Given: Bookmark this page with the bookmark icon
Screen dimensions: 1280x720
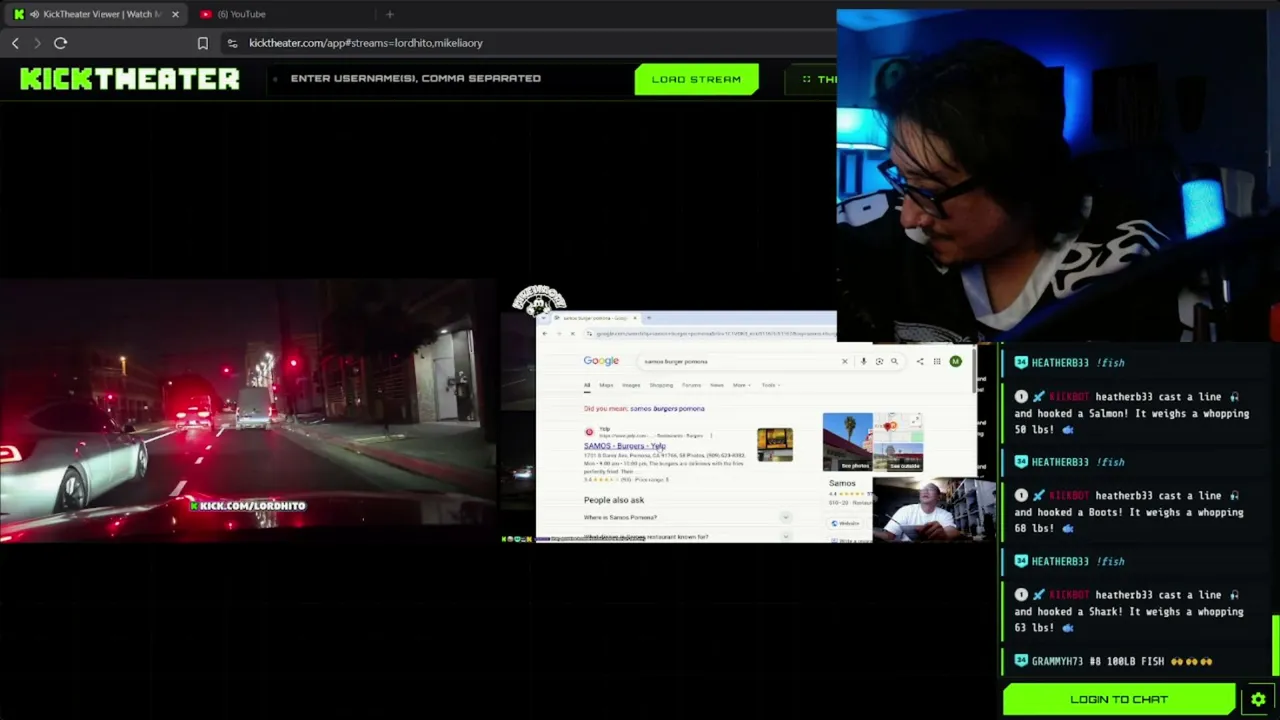Looking at the screenshot, I should click(x=203, y=43).
